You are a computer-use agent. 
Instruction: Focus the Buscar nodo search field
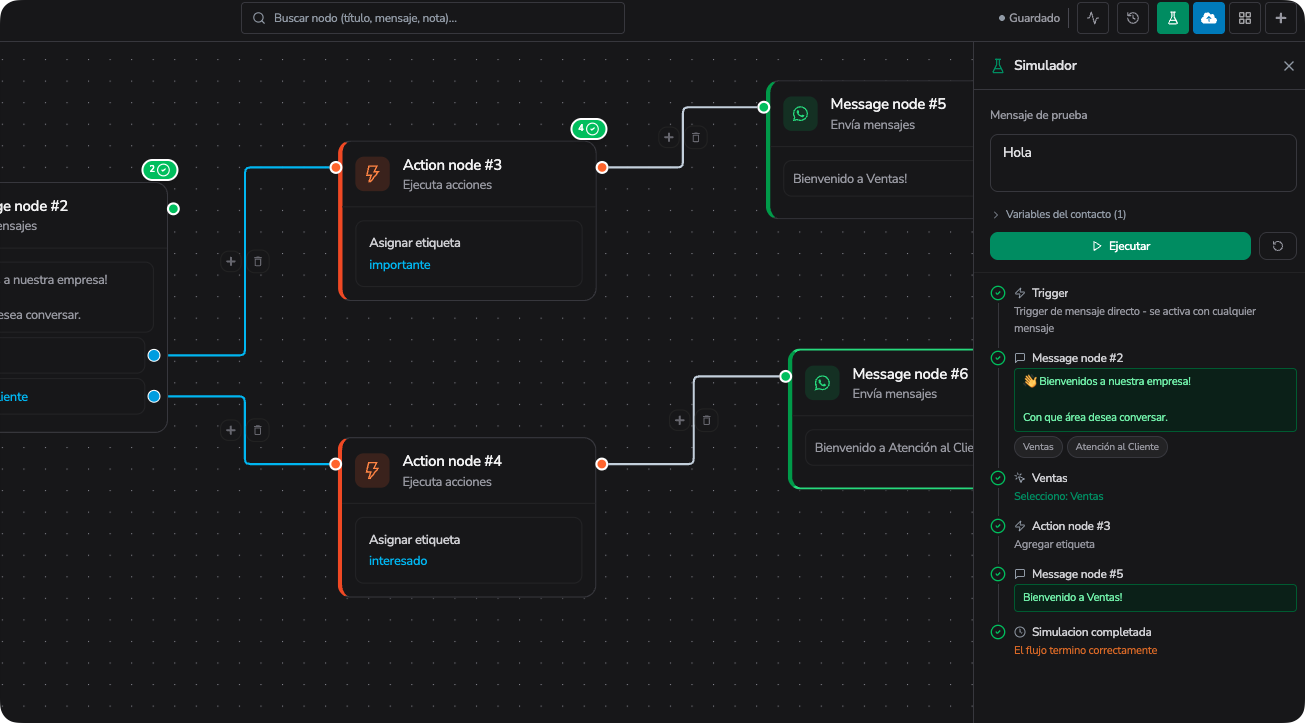point(433,18)
